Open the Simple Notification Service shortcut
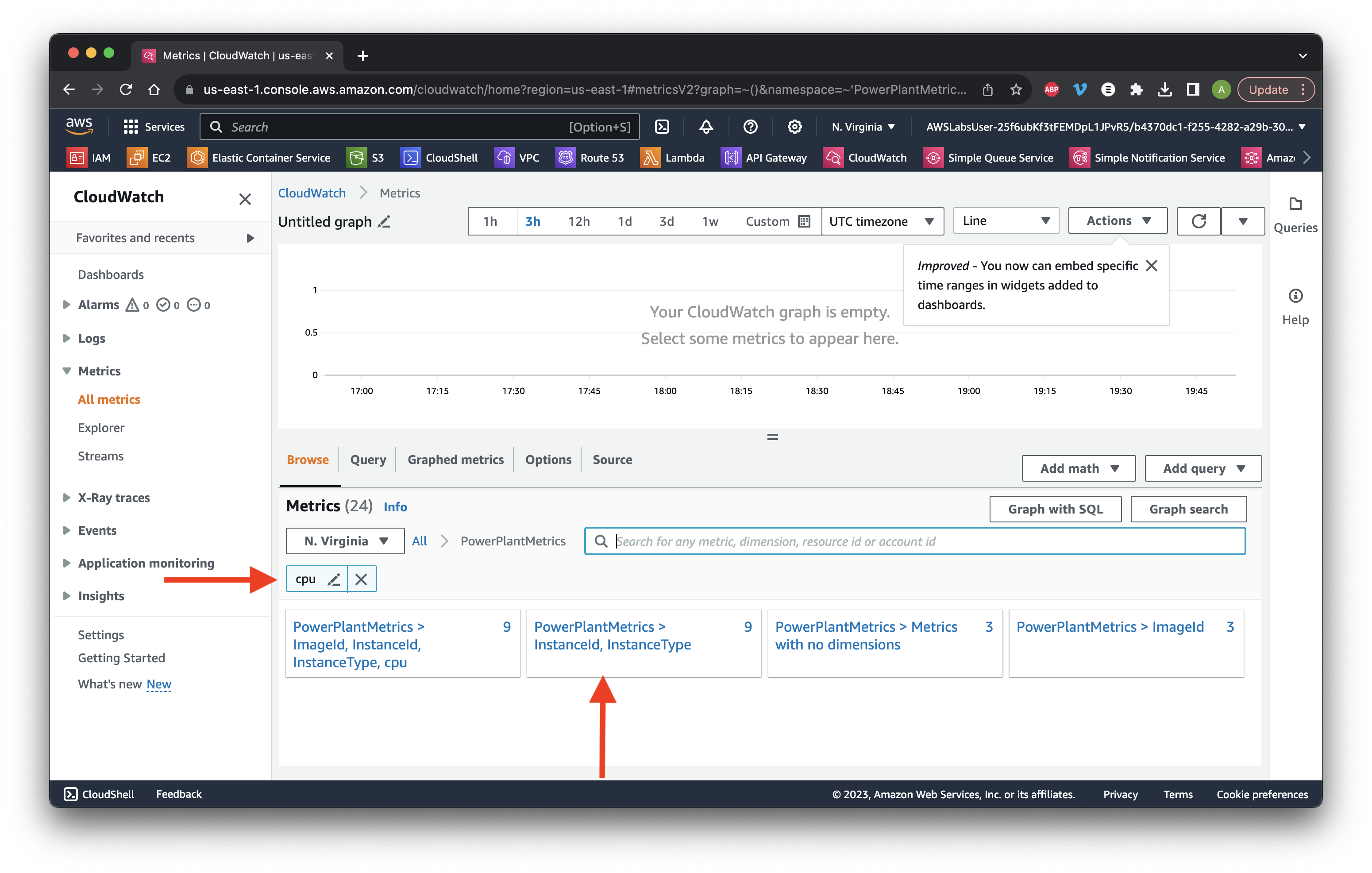 [1148, 158]
